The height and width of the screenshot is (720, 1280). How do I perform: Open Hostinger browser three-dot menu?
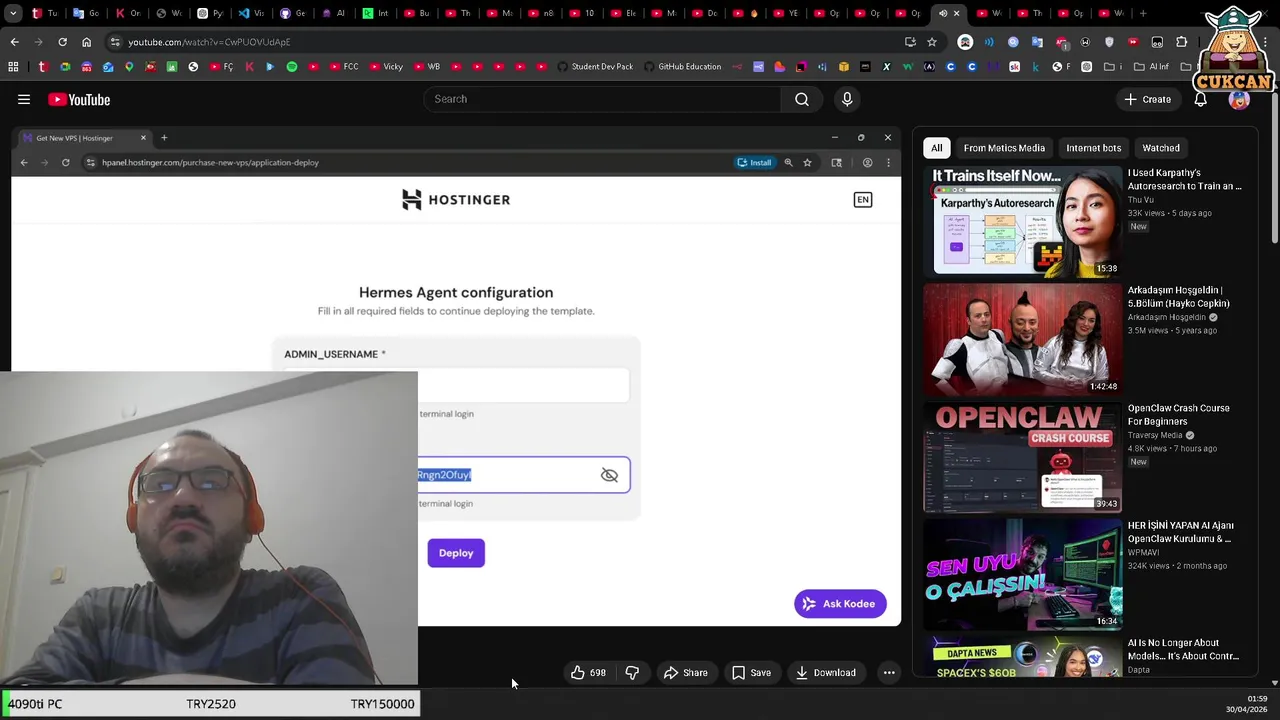coord(888,162)
